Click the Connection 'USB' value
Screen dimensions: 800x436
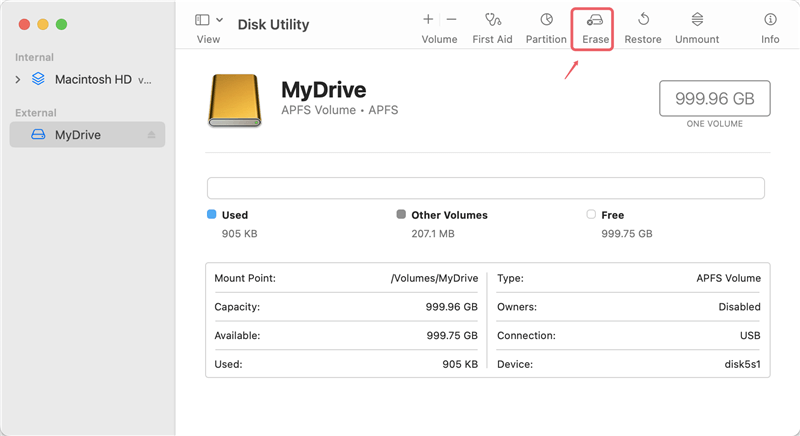(750, 336)
